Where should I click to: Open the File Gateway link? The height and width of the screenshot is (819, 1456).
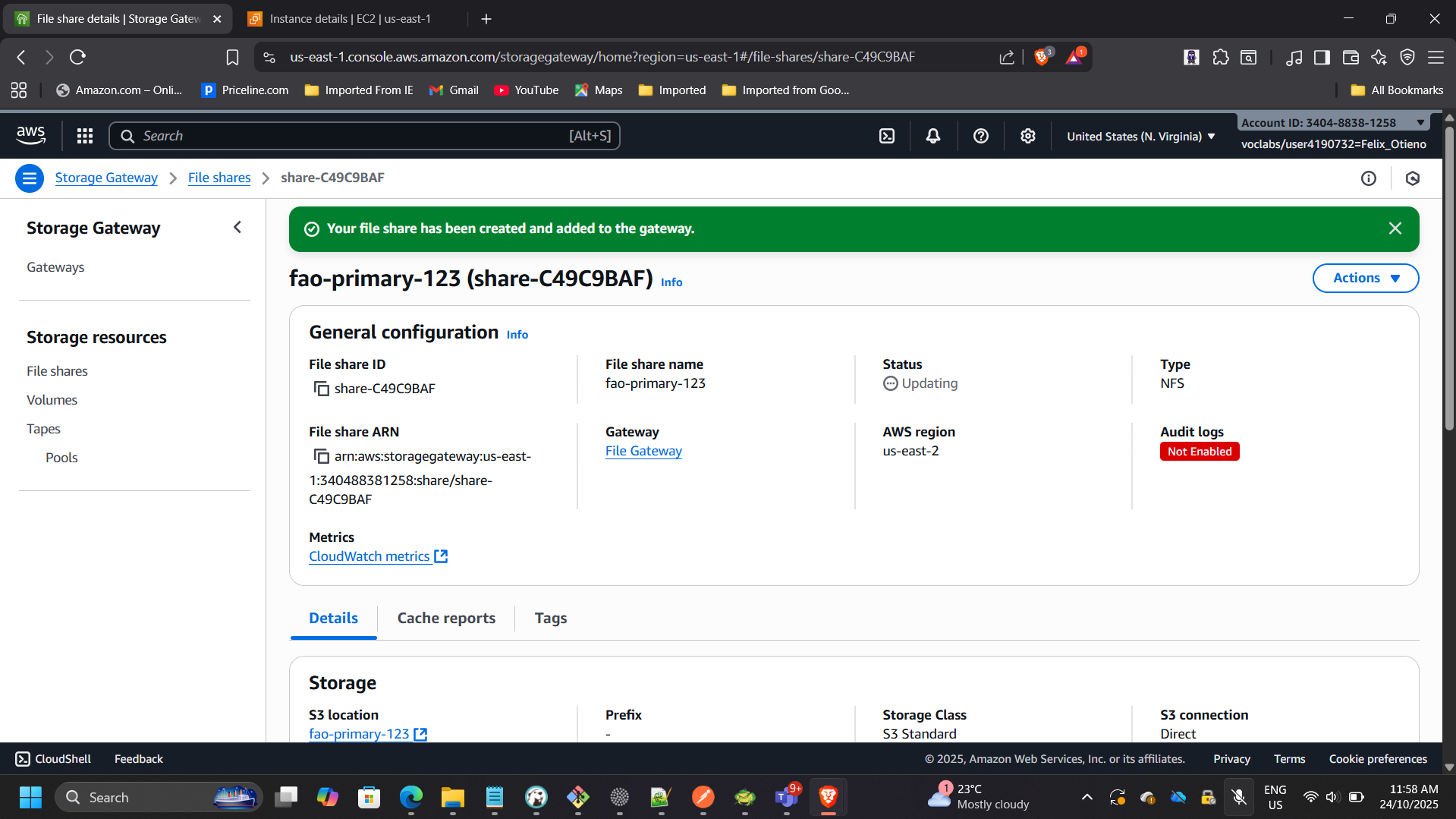[643, 450]
